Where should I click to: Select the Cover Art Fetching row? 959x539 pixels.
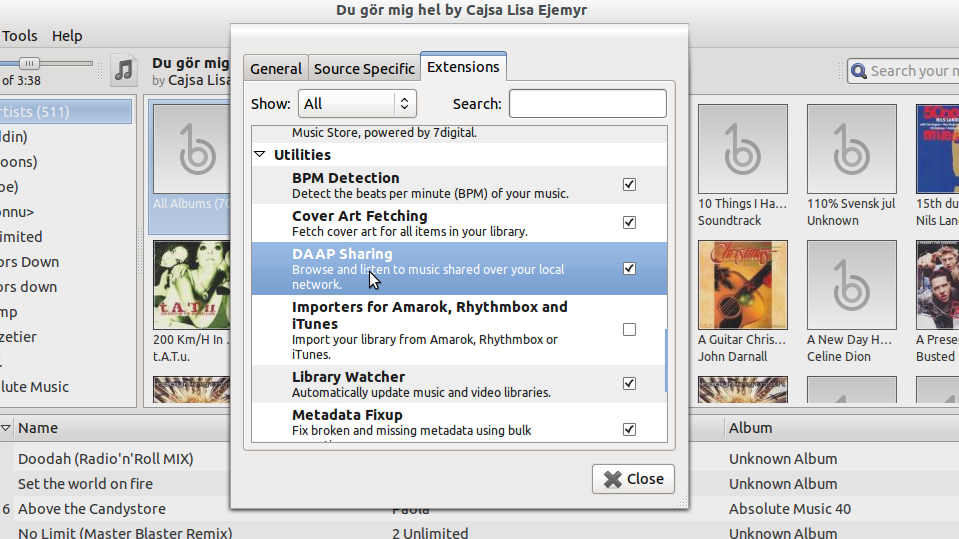[x=459, y=223]
